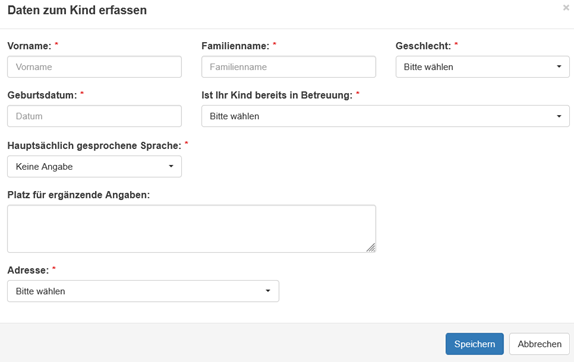Click the 'Platz für ergänzende Angaben:' label
The width and height of the screenshot is (574, 362).
pos(78,195)
